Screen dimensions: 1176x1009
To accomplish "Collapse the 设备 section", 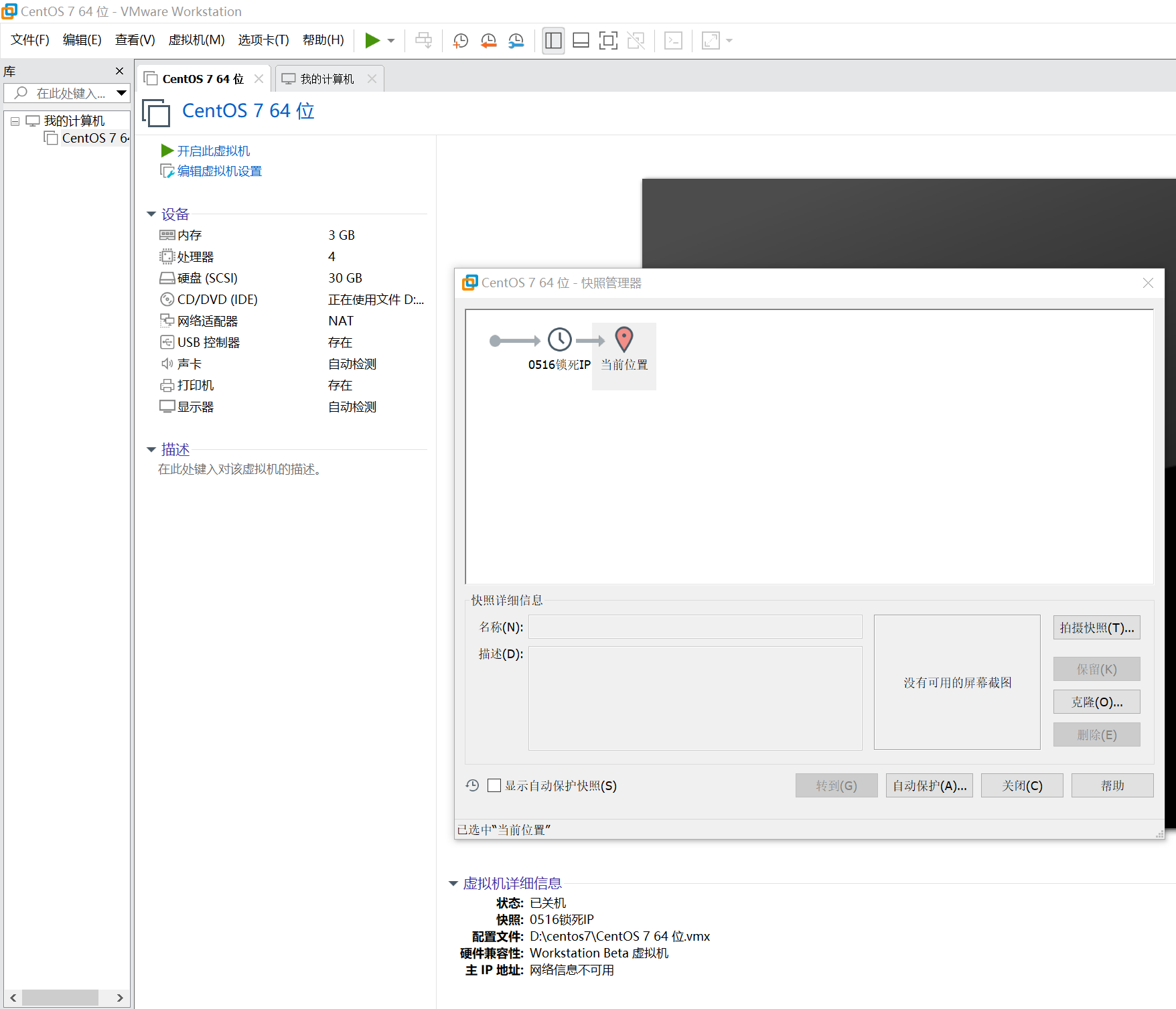I will [x=151, y=214].
